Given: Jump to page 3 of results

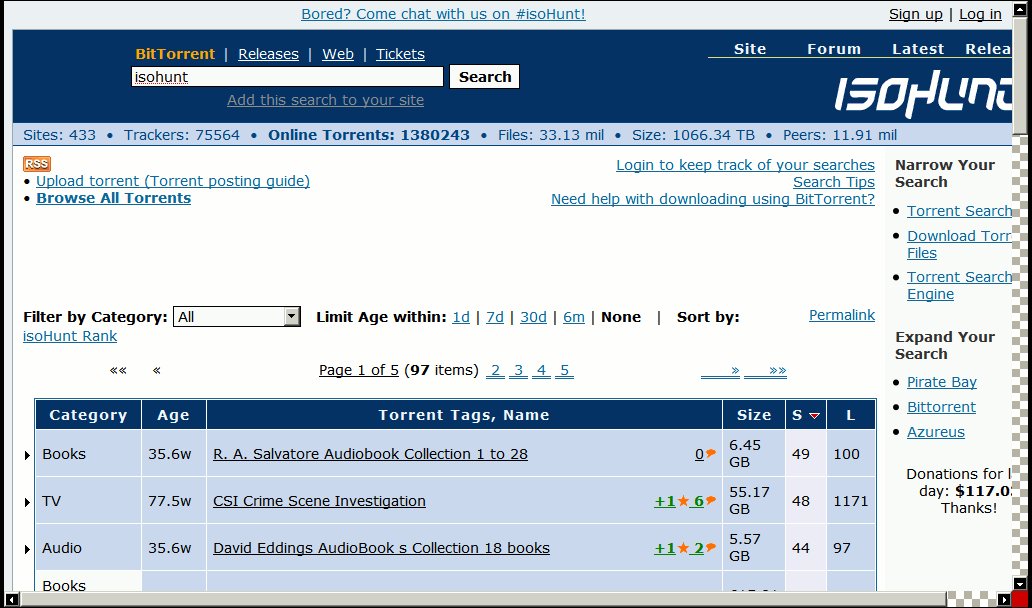Looking at the screenshot, I should coord(518,371).
